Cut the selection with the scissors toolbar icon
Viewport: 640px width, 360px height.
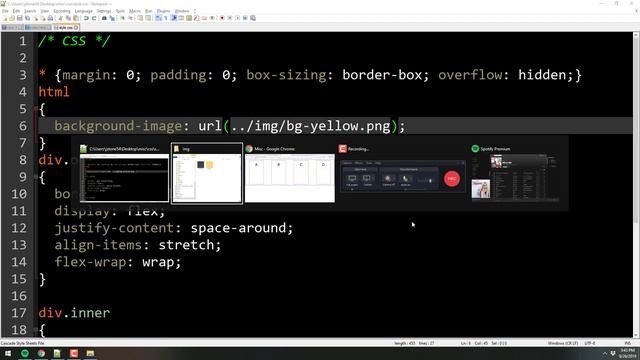(x=60, y=18)
